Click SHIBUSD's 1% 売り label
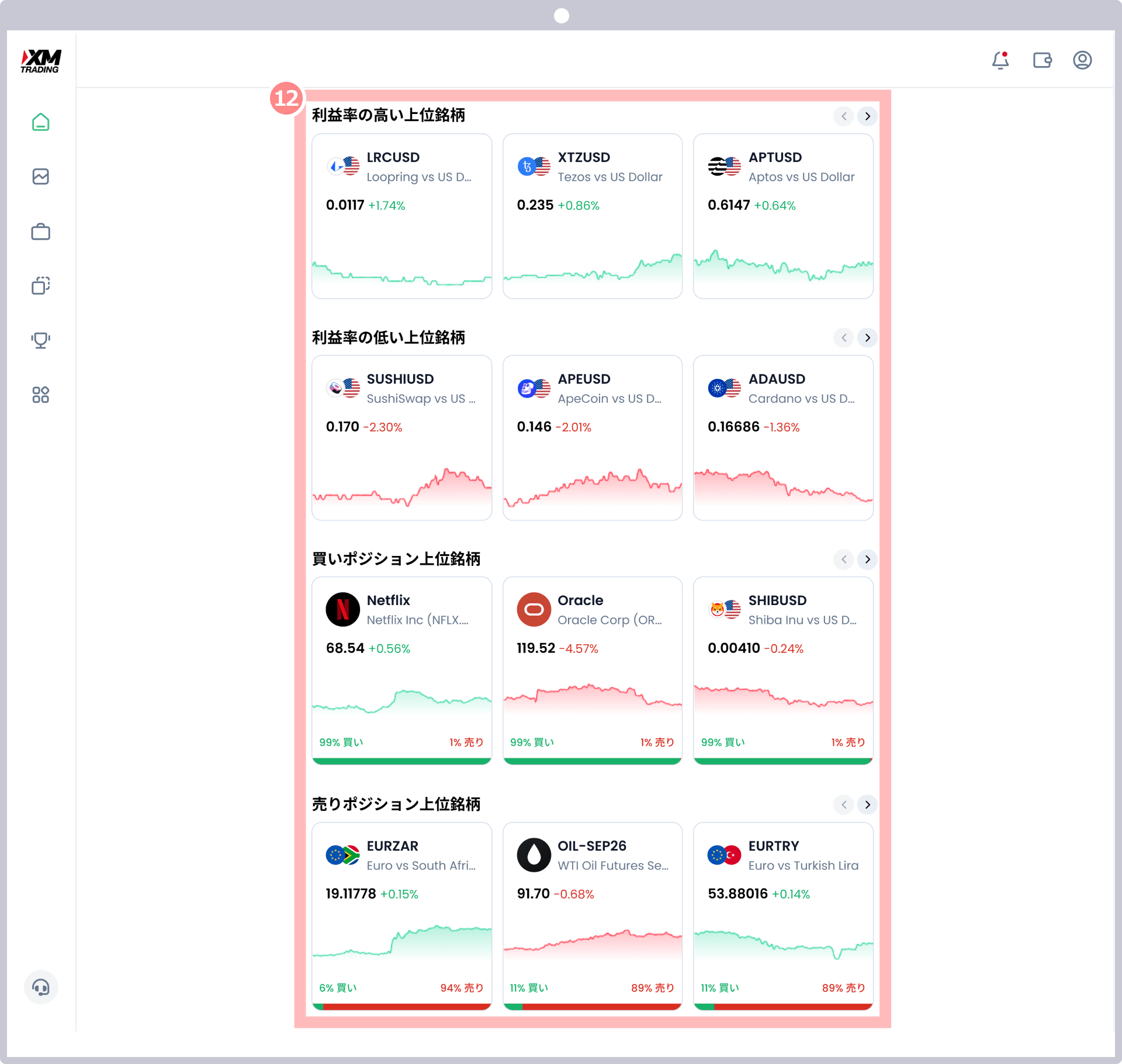Image resolution: width=1122 pixels, height=1064 pixels. 848,742
